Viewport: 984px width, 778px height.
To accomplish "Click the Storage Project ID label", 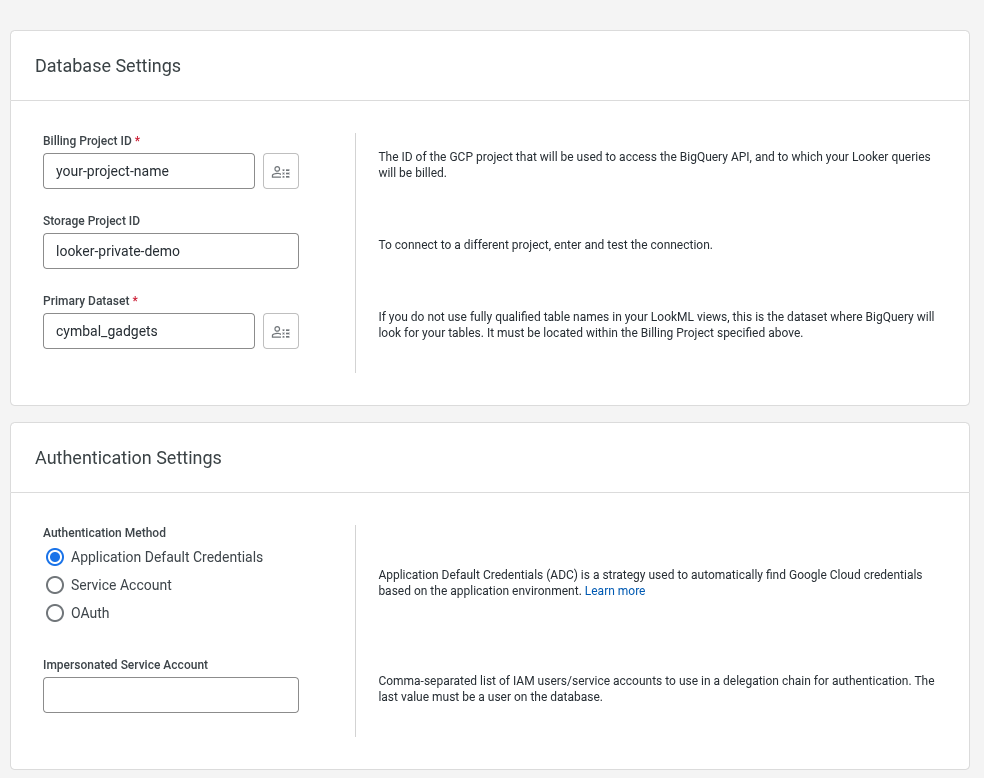I will click(91, 221).
